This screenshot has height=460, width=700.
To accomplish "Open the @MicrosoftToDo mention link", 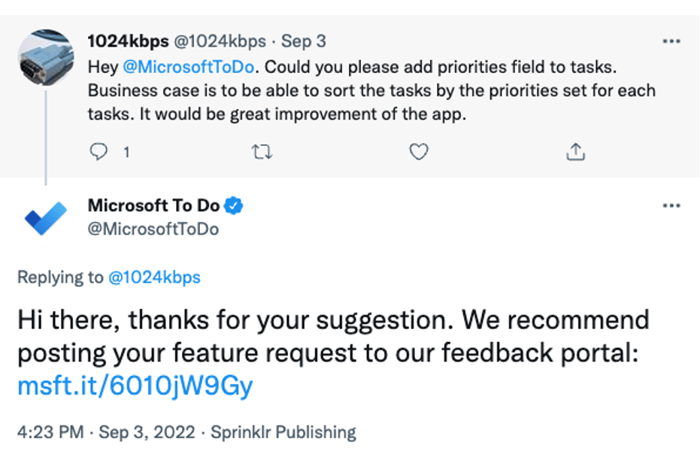I will 188,67.
